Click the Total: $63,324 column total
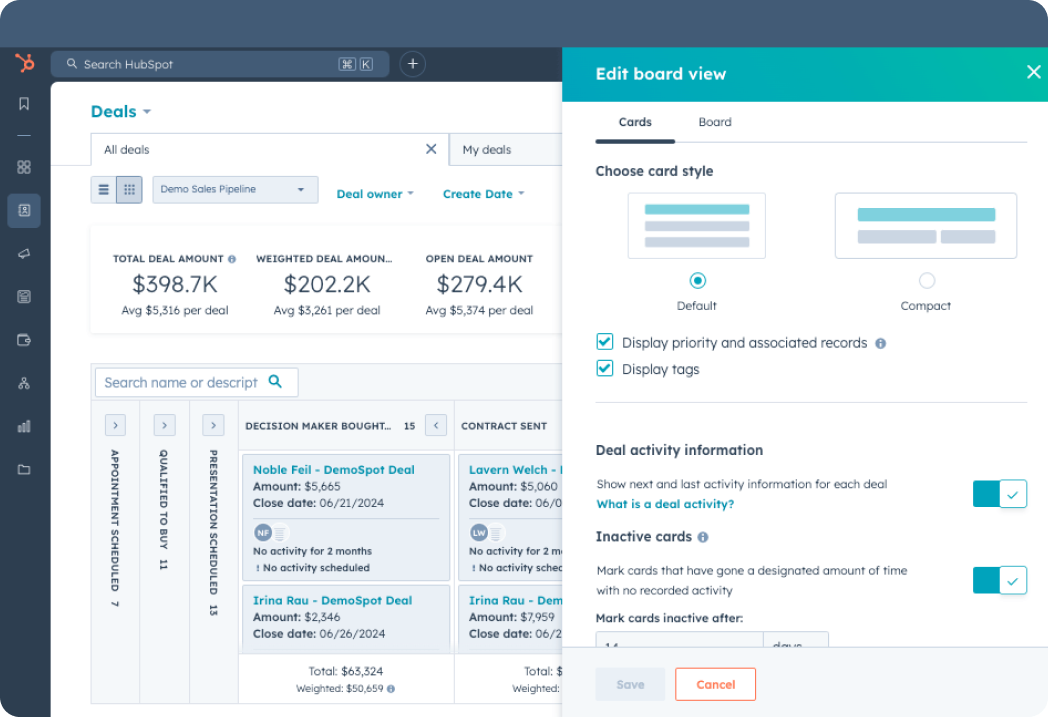 (346, 671)
